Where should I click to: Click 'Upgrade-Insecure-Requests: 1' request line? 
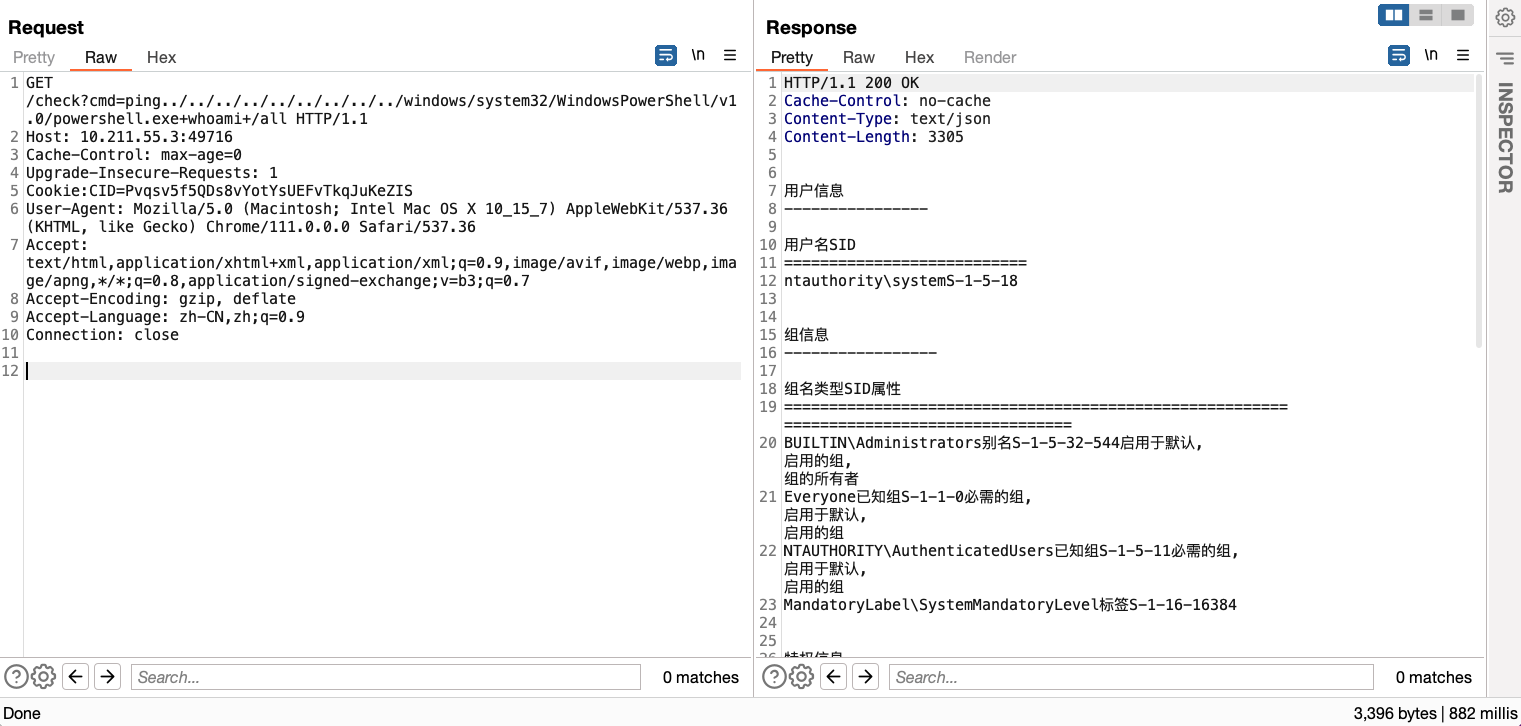[152, 173]
